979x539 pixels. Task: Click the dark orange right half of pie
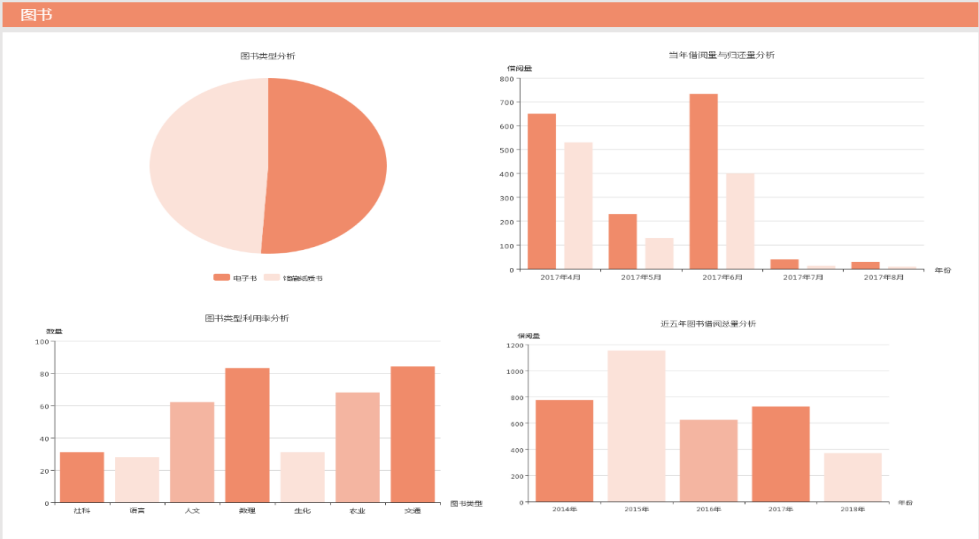point(330,165)
